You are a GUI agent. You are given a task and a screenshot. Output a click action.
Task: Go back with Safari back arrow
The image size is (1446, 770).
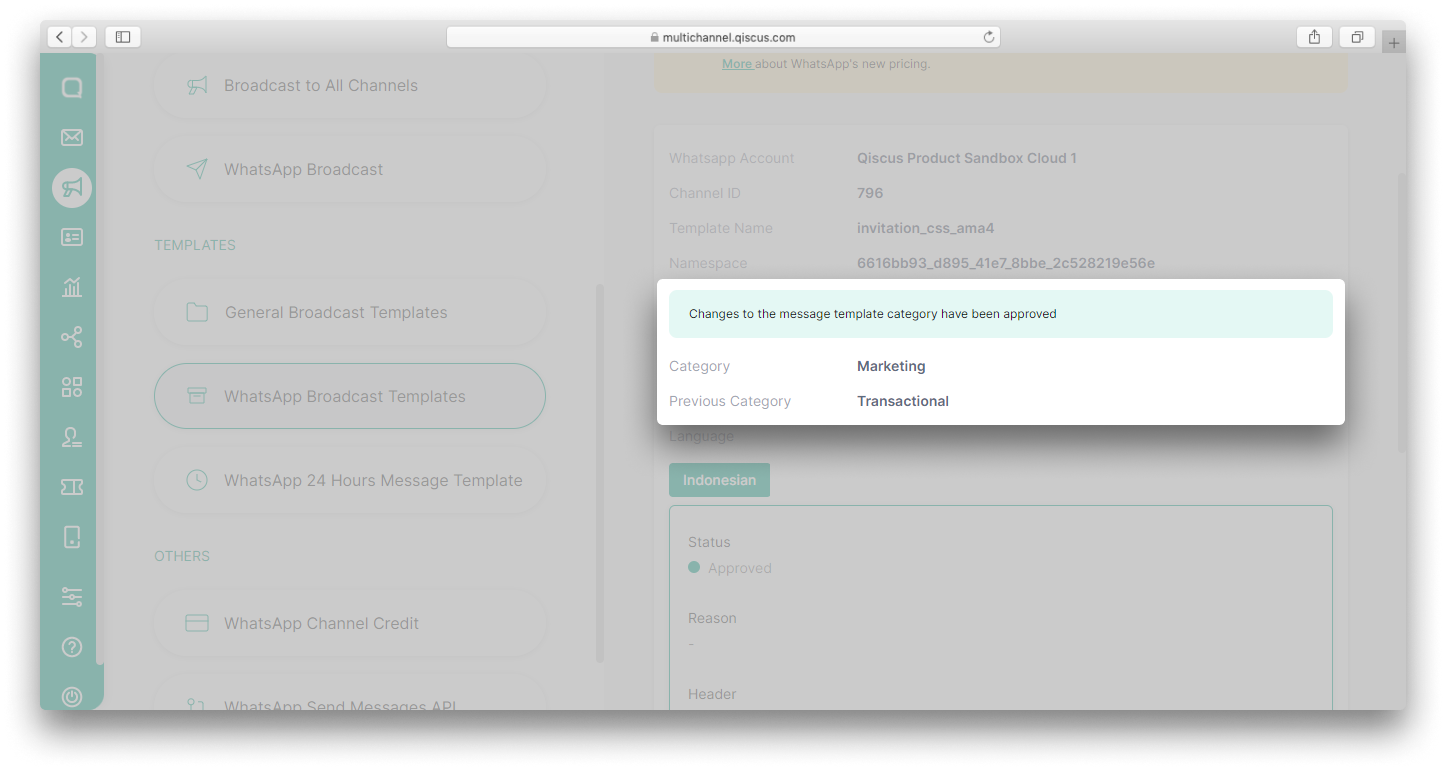(x=59, y=37)
